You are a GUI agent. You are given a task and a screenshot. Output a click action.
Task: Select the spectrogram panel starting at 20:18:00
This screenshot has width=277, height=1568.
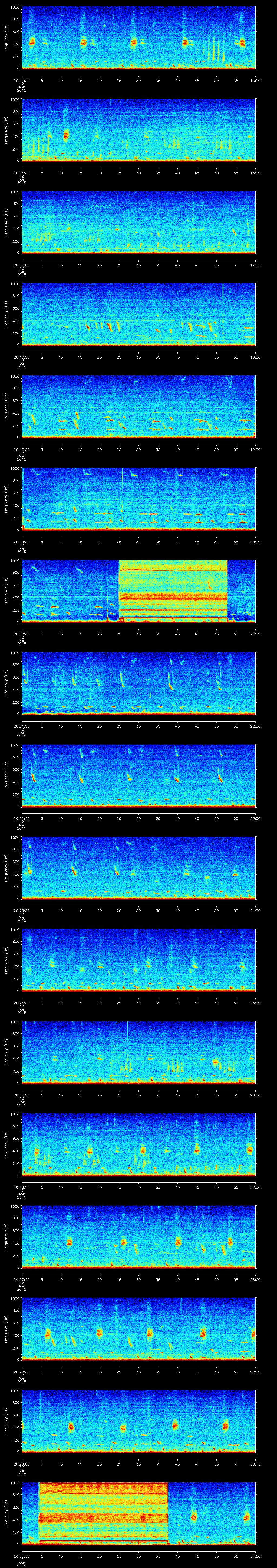pyautogui.click(x=139, y=407)
